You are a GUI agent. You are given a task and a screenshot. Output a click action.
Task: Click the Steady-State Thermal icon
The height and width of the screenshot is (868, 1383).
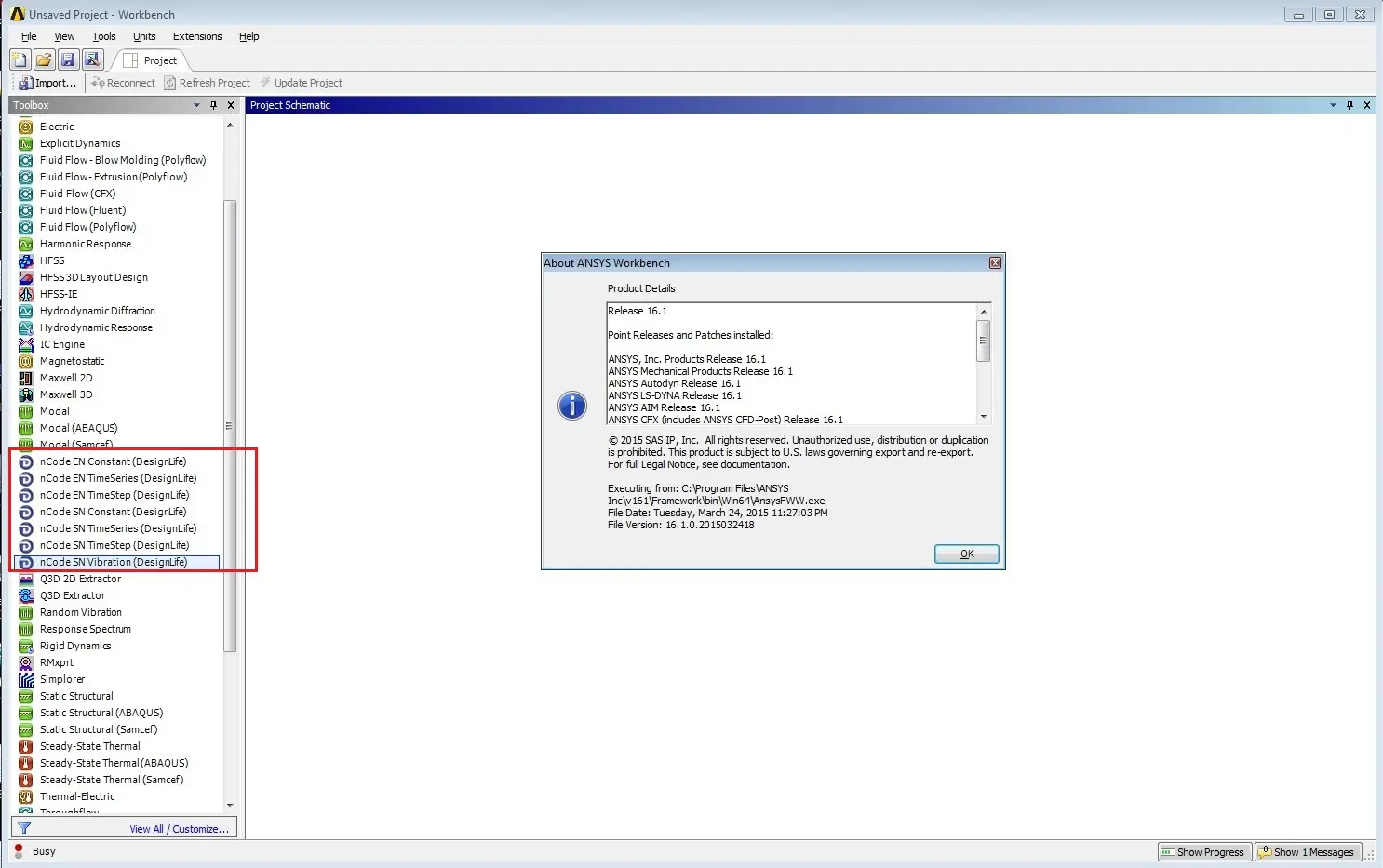(x=26, y=746)
